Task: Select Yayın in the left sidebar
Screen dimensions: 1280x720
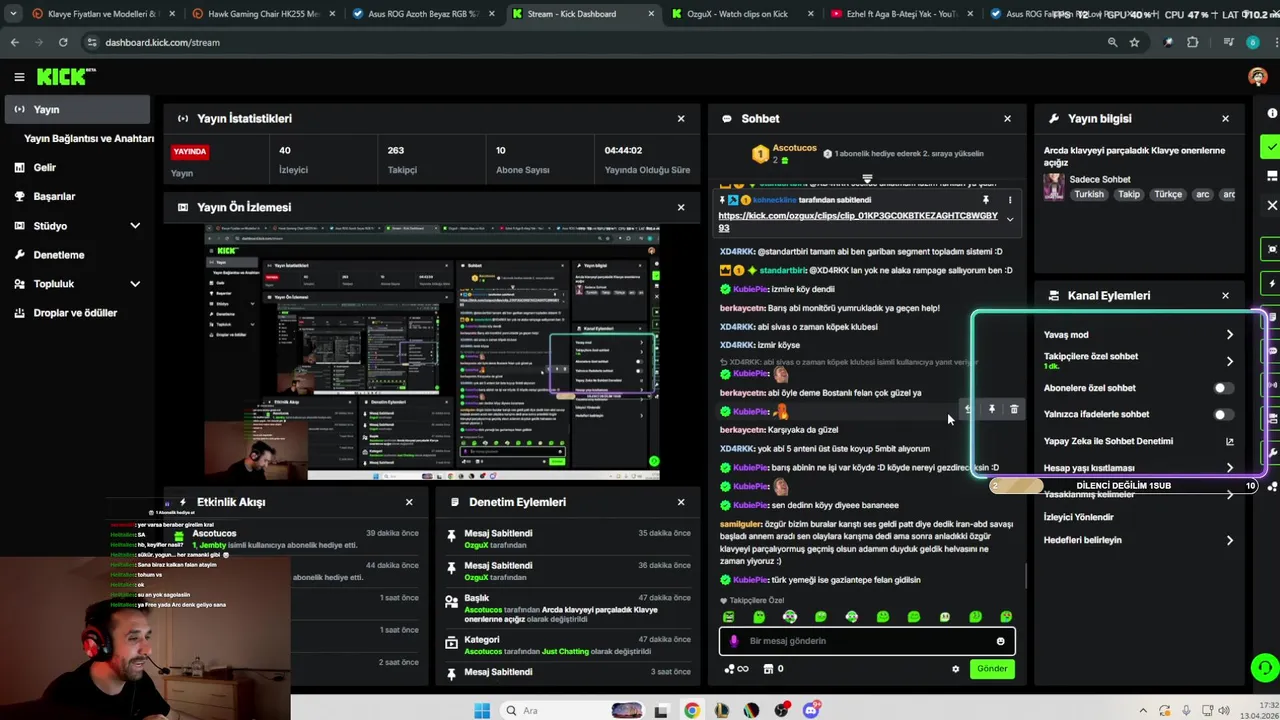Action: pos(77,109)
